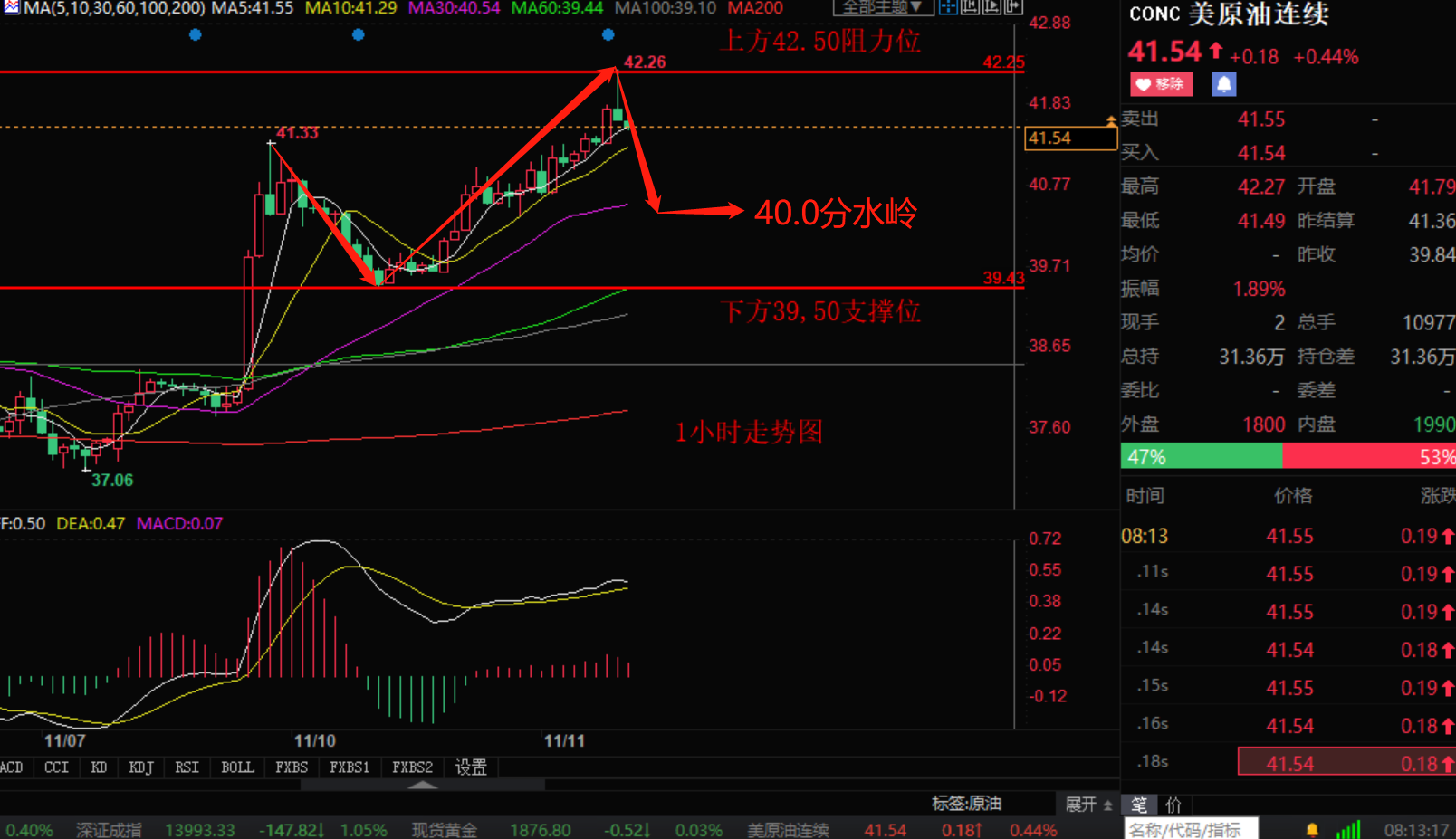Click the current price label 41.54 on axis

pos(1070,138)
